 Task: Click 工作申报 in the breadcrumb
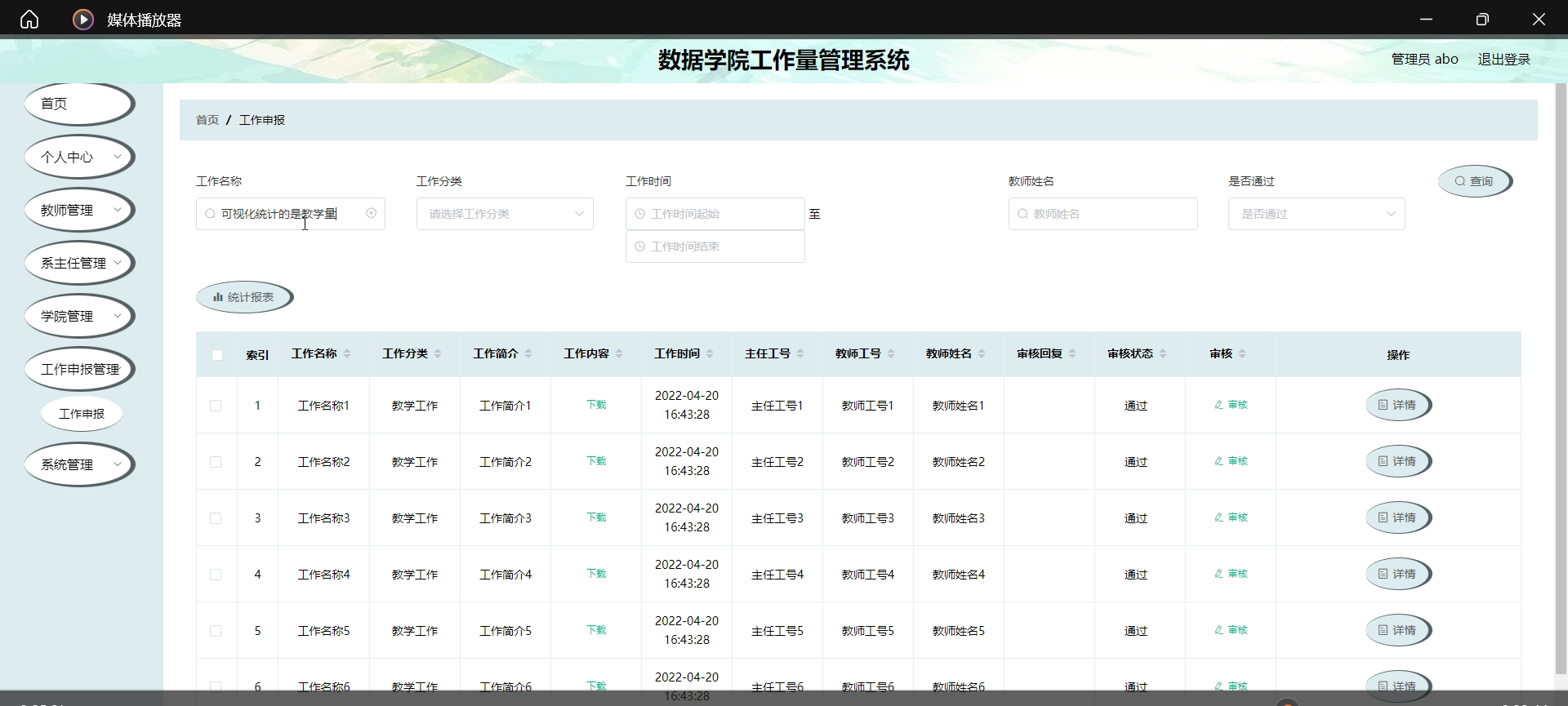pos(262,120)
